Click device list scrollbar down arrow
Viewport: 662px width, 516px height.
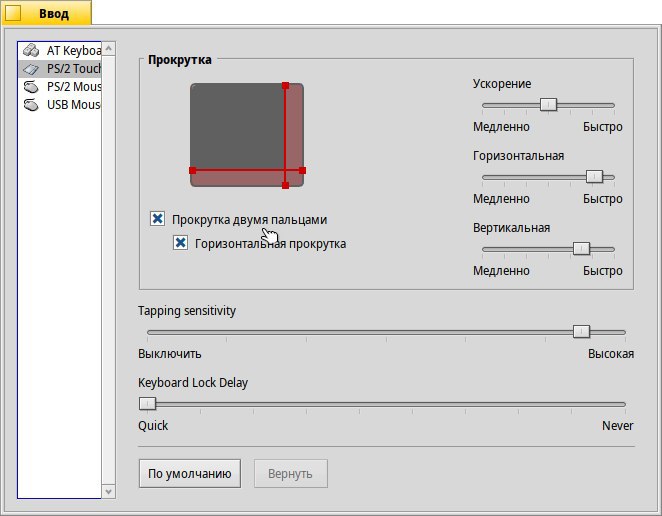click(x=109, y=492)
